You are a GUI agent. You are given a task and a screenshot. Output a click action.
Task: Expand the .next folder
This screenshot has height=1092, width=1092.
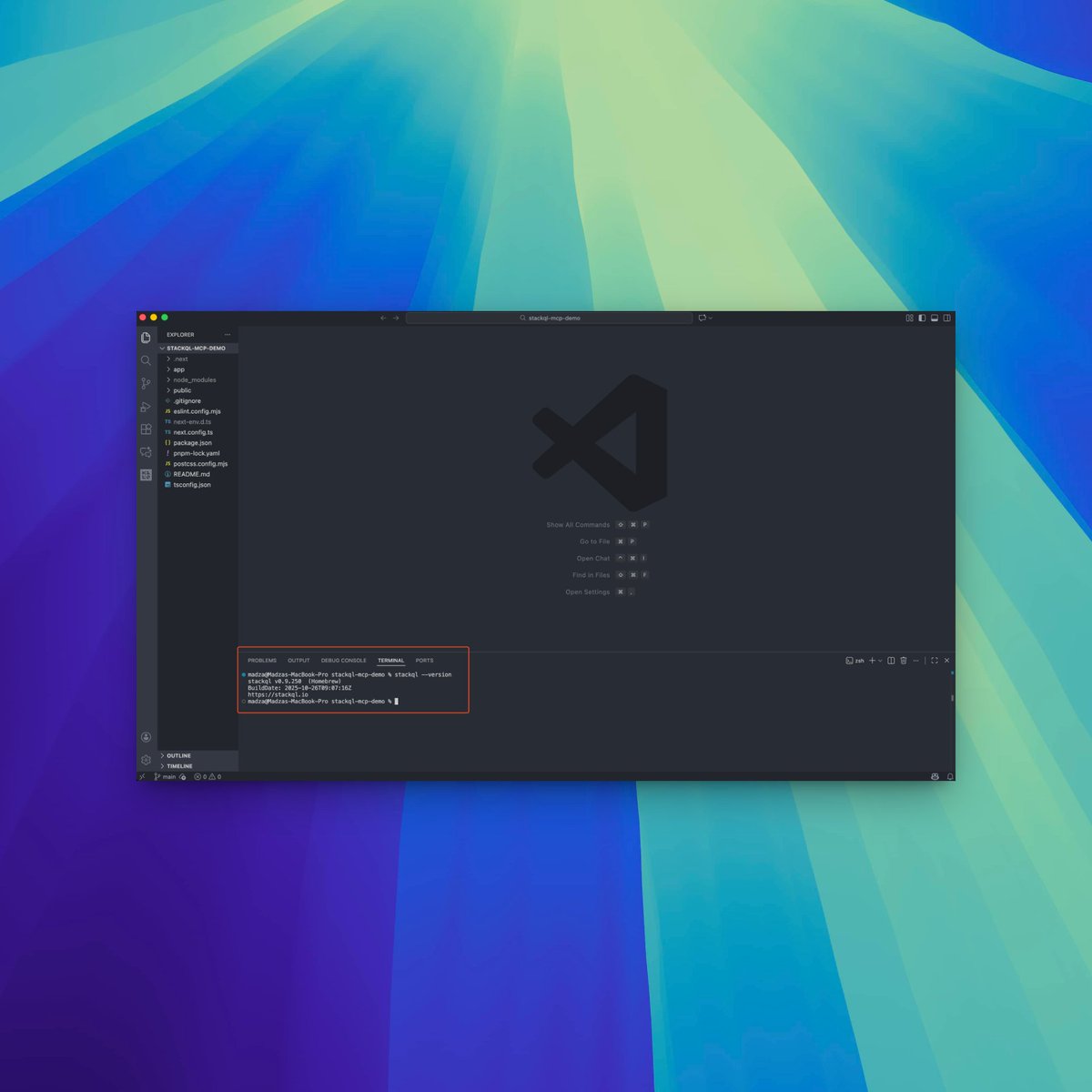click(x=197, y=359)
